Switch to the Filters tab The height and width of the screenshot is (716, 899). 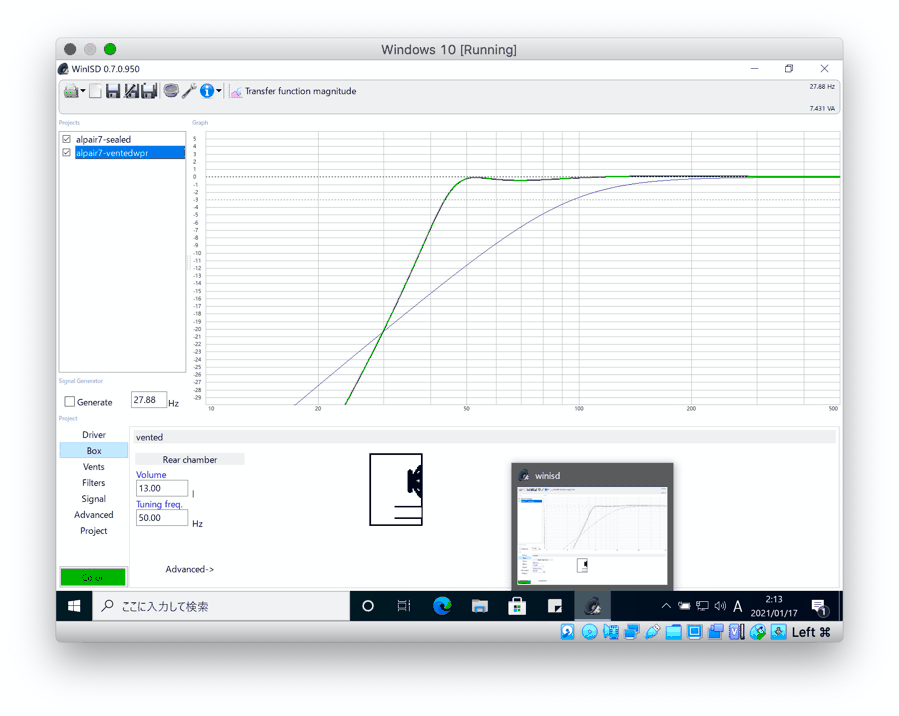[93, 483]
